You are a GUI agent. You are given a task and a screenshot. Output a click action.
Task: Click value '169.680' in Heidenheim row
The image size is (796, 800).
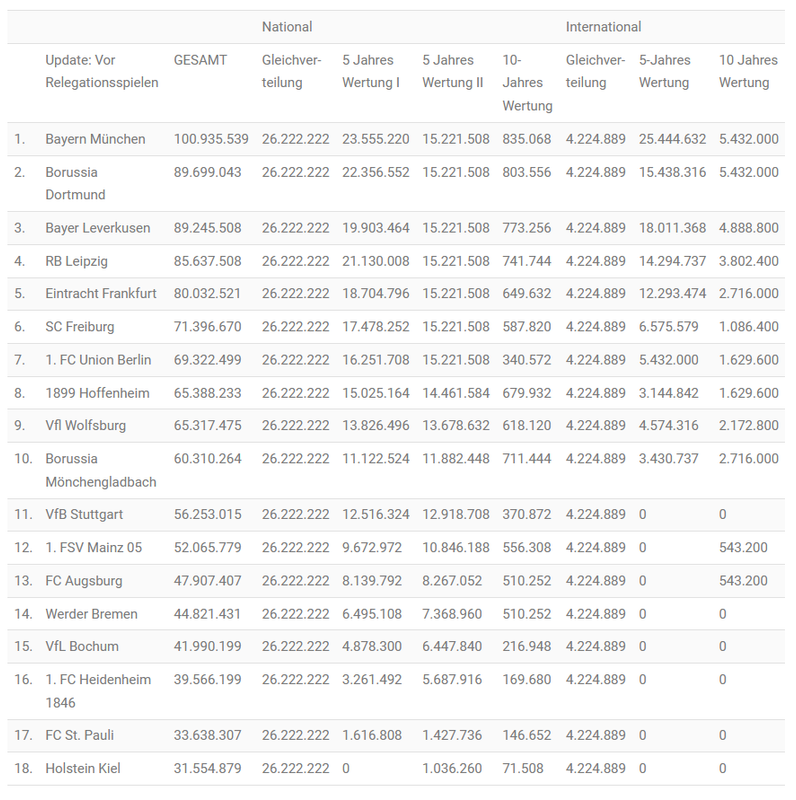pos(527,680)
